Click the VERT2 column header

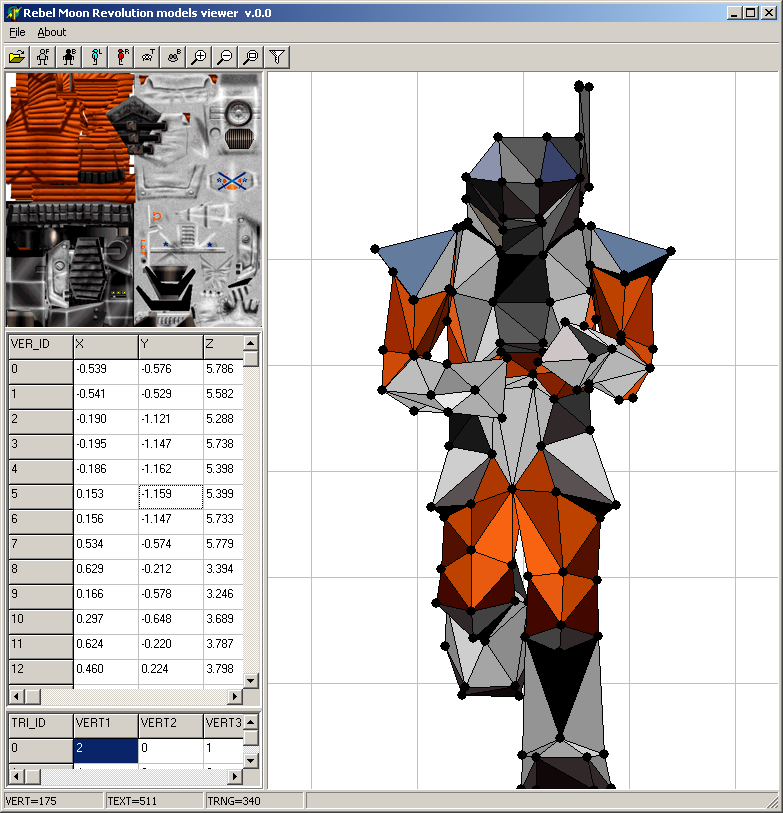click(x=171, y=725)
